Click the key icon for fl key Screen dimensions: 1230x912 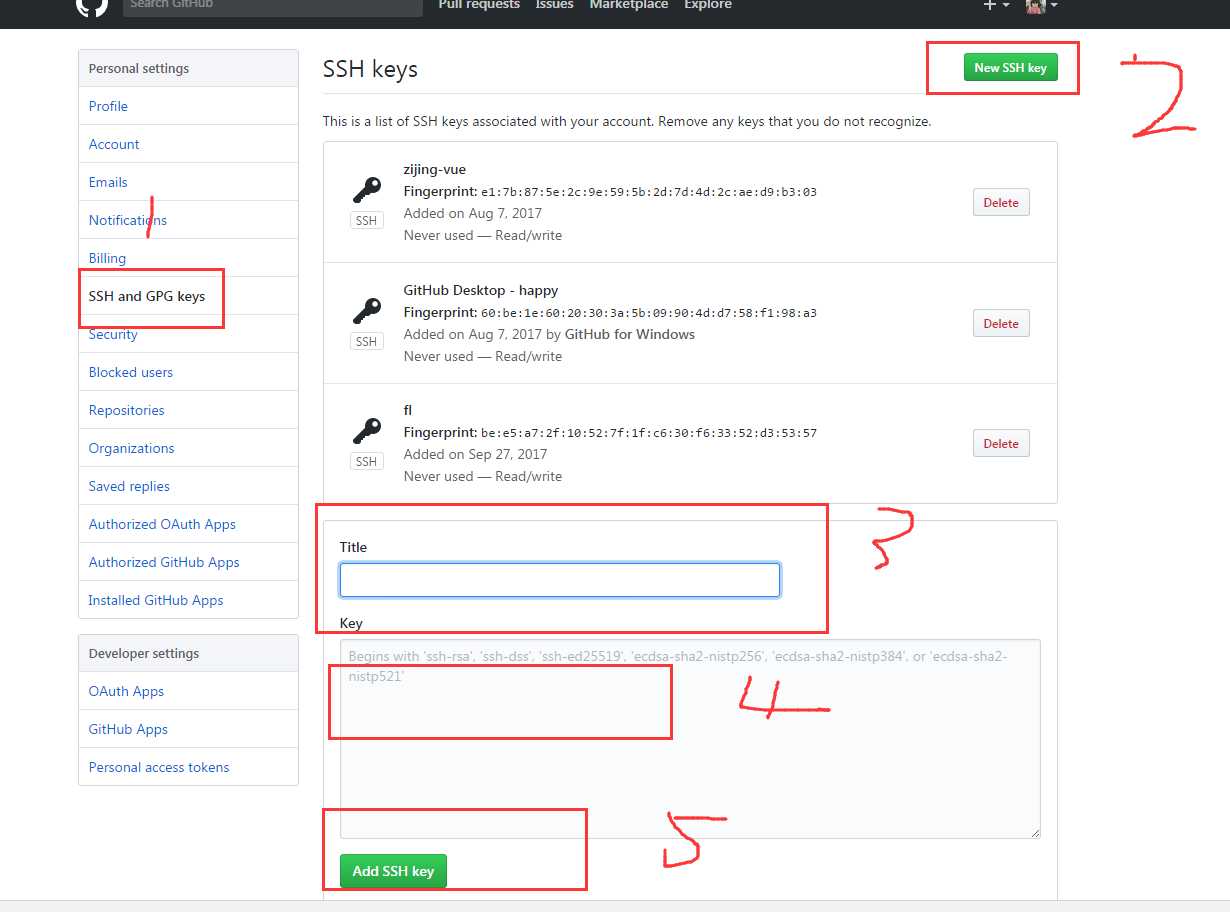point(367,431)
